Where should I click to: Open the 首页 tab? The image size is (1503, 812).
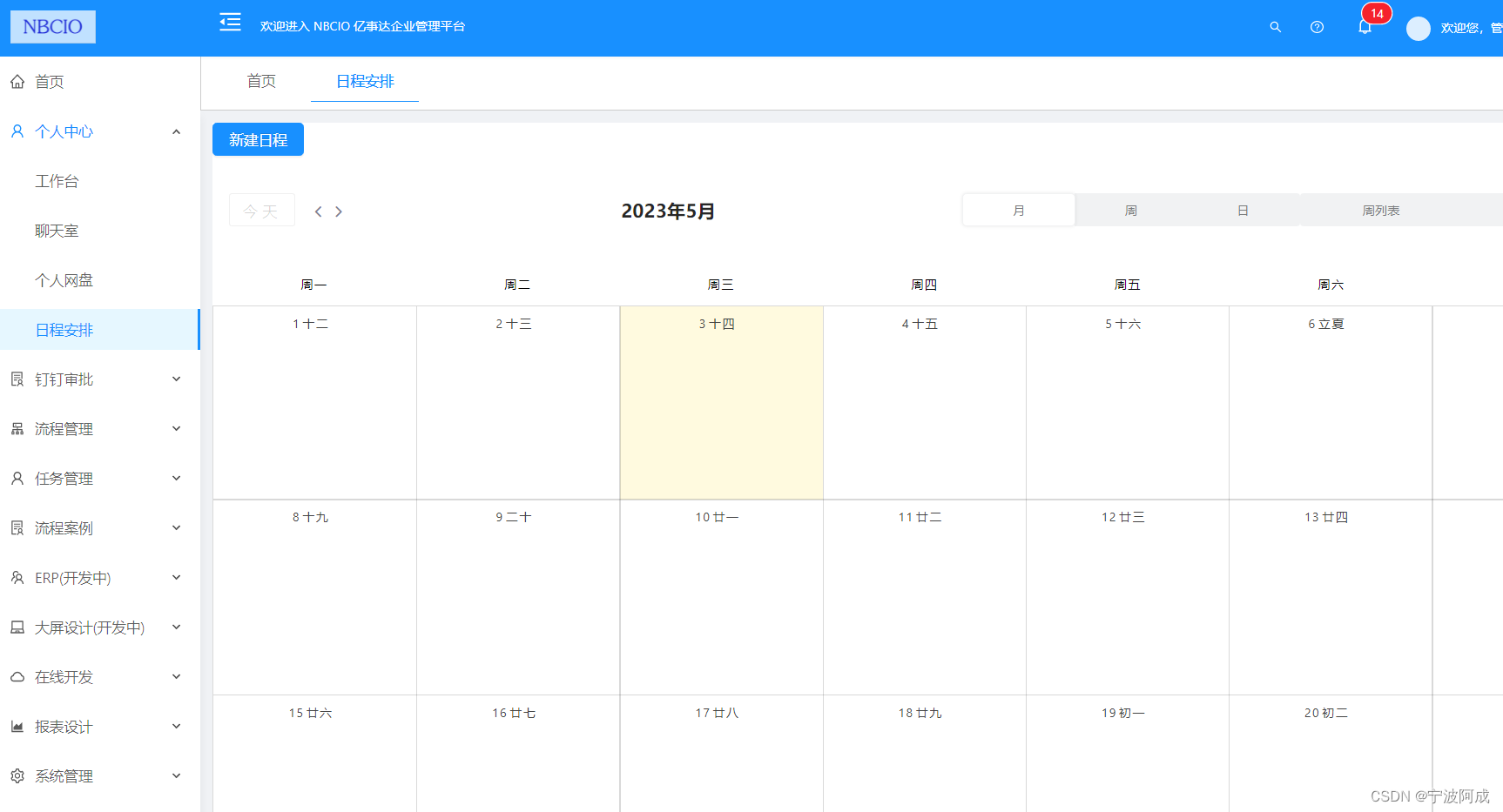(261, 82)
